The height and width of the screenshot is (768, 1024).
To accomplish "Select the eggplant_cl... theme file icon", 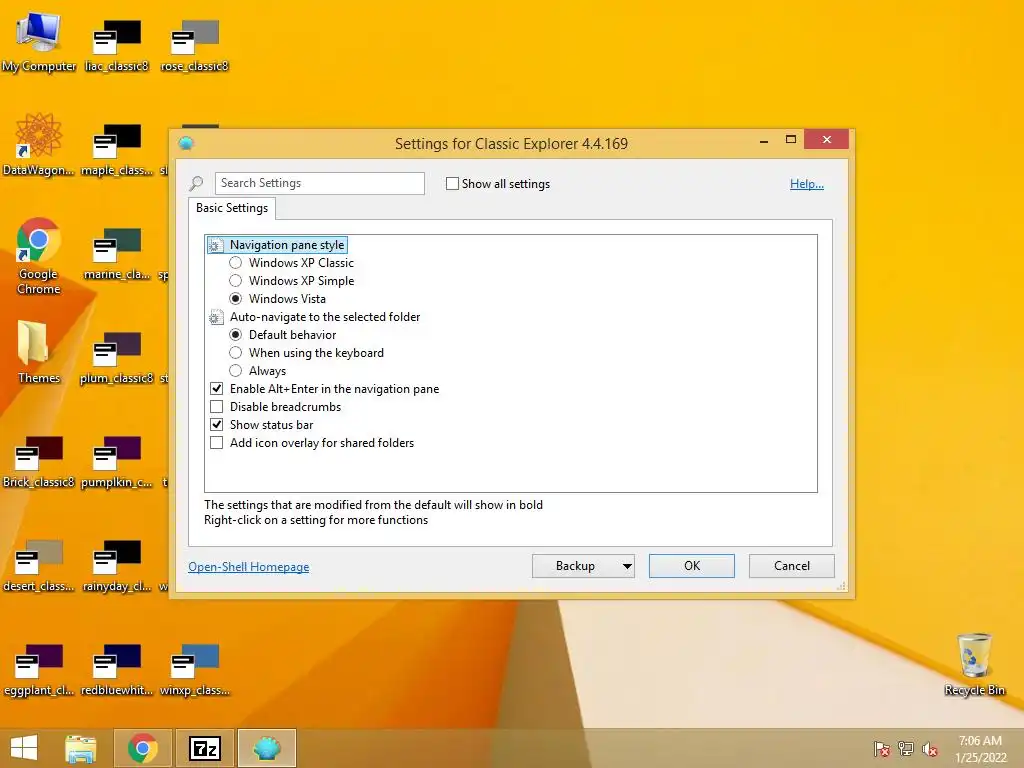I will click(x=39, y=669).
